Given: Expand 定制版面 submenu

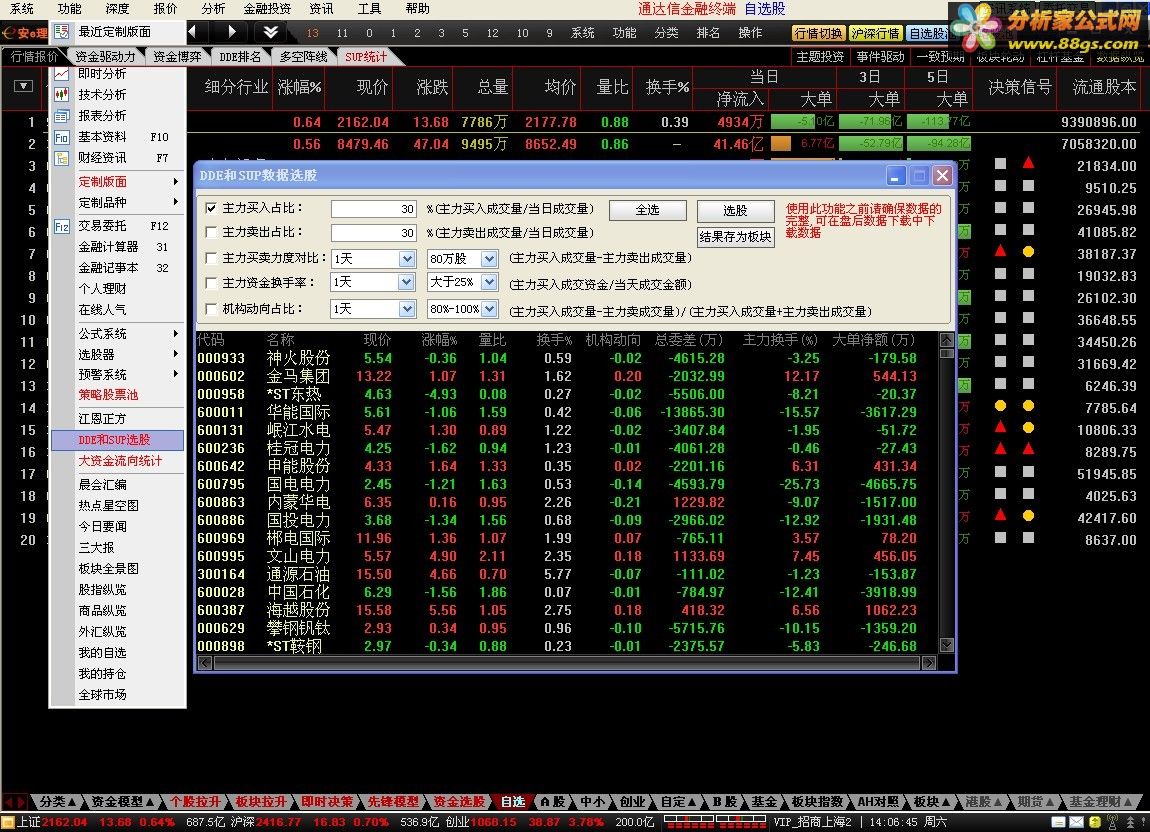Looking at the screenshot, I should coord(117,181).
